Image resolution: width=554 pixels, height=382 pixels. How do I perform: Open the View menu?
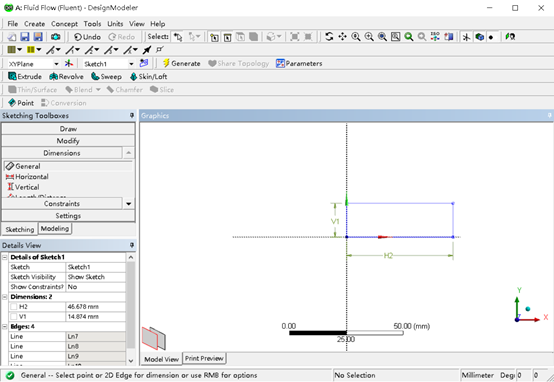click(137, 24)
